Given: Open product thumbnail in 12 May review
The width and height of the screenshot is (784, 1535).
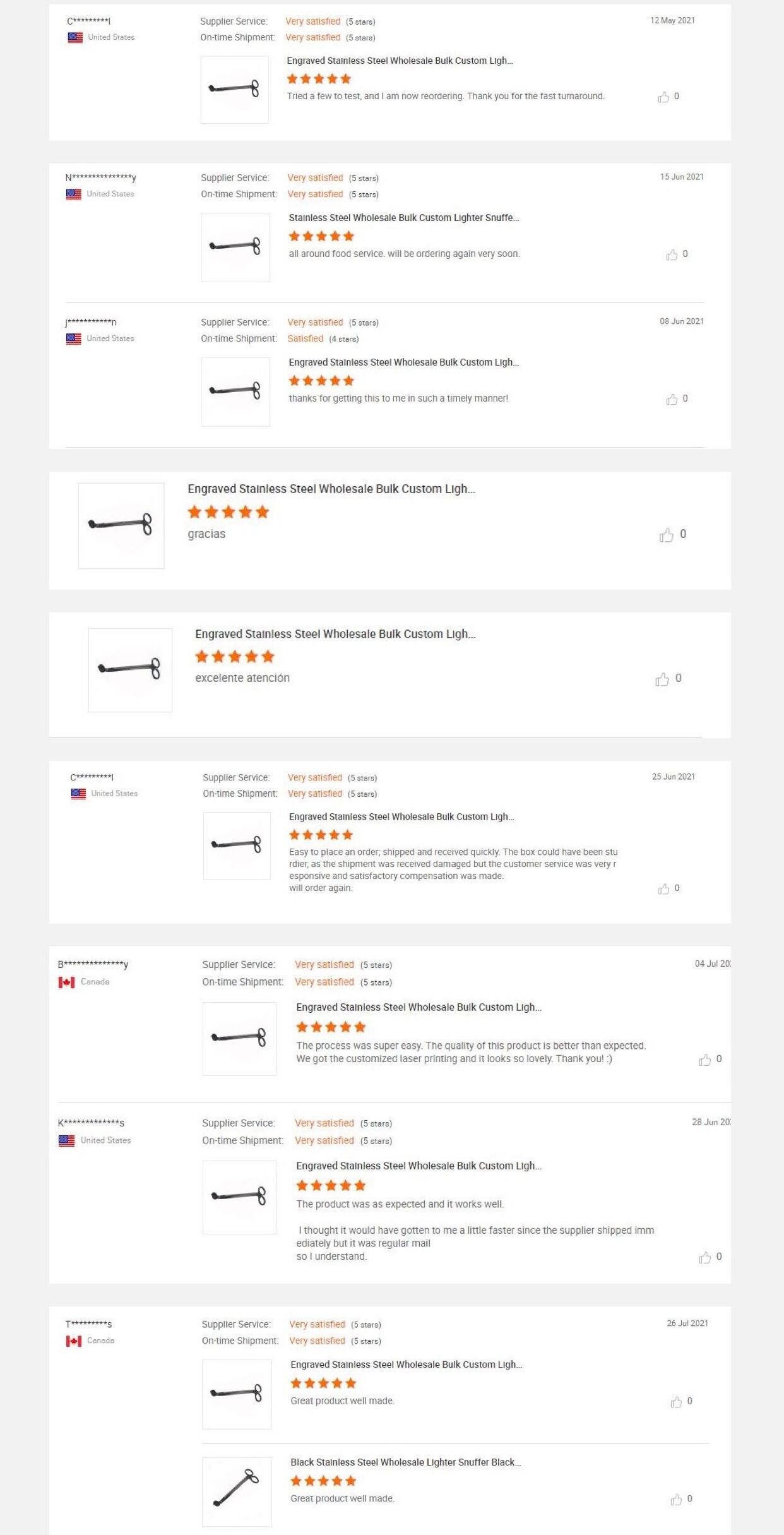Looking at the screenshot, I should [x=234, y=90].
